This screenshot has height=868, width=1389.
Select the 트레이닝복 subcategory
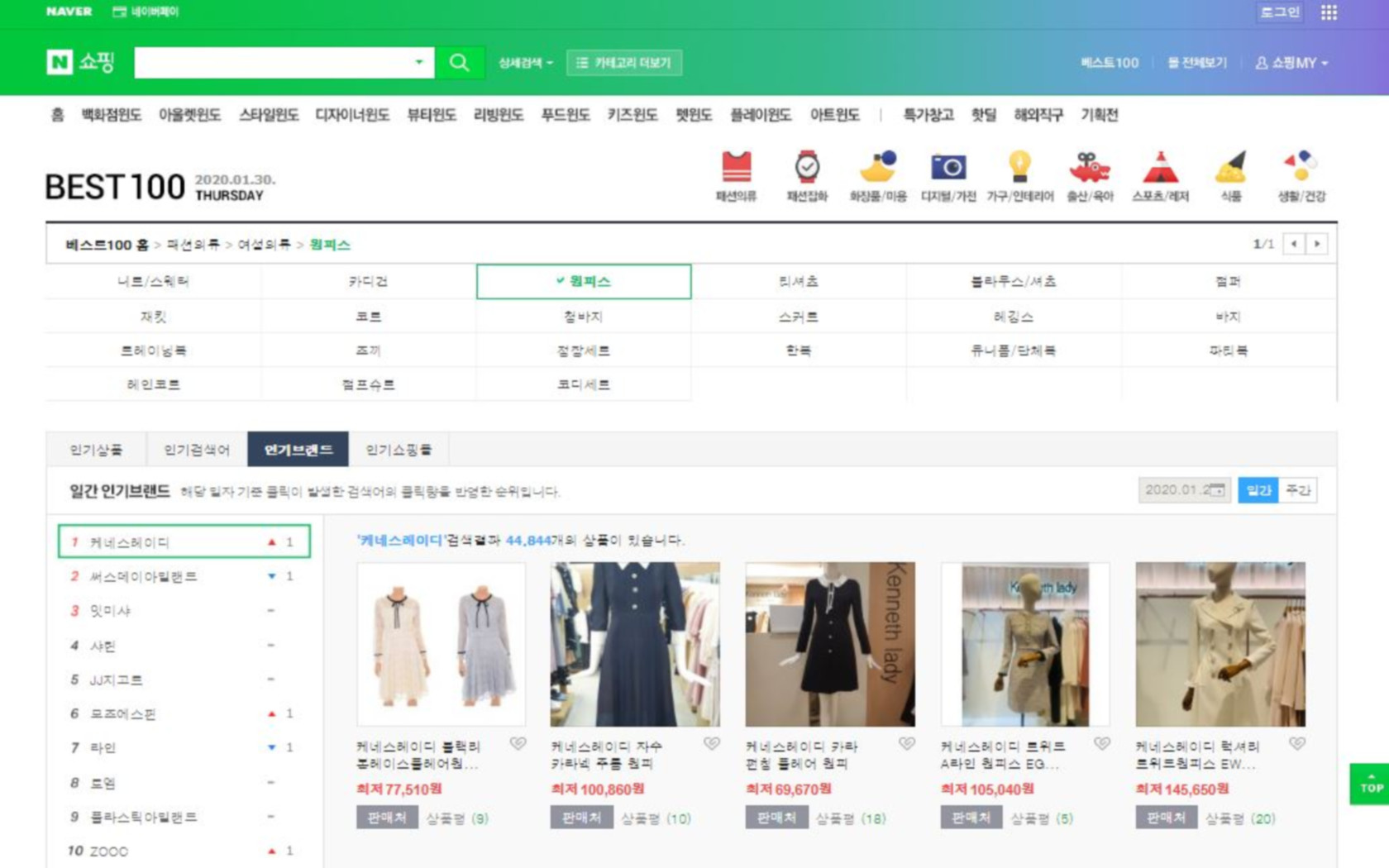pos(154,351)
